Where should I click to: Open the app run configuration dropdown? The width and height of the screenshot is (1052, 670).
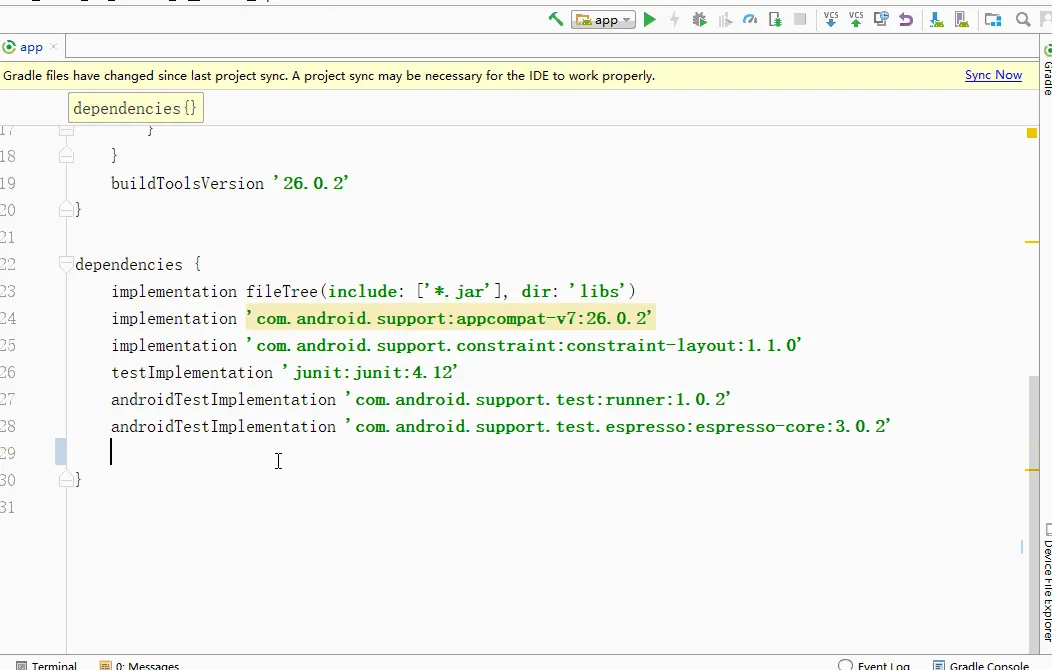tap(603, 18)
